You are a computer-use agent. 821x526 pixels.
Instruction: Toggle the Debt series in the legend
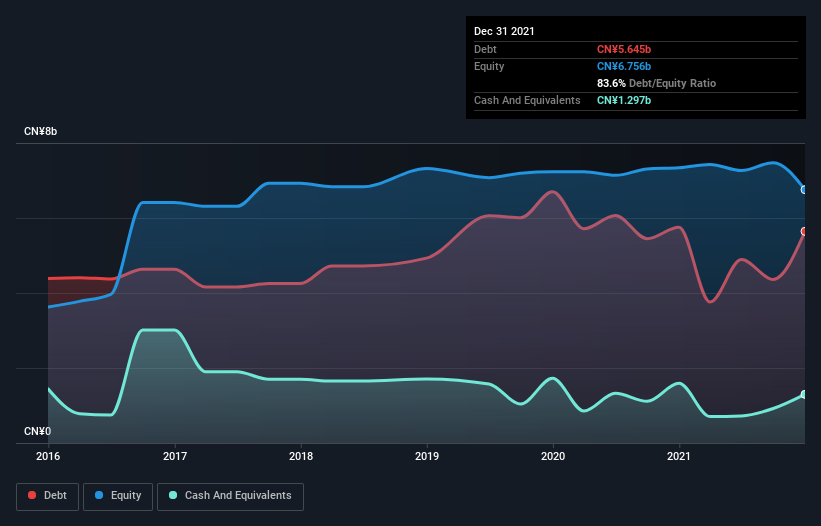tap(47, 496)
